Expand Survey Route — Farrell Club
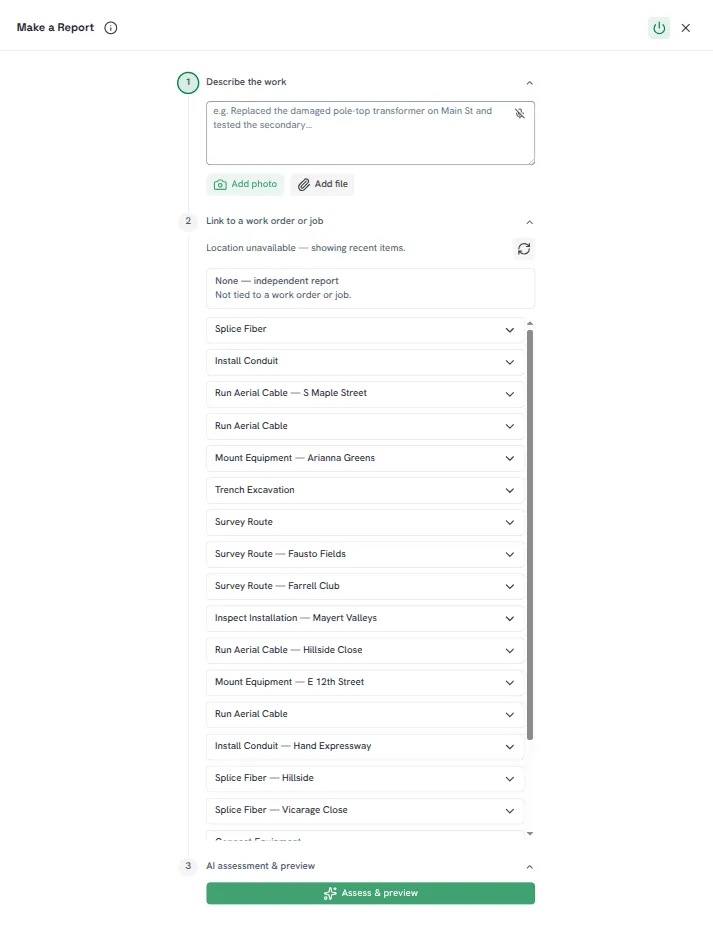Viewport: 713px width, 951px height. coord(365,586)
